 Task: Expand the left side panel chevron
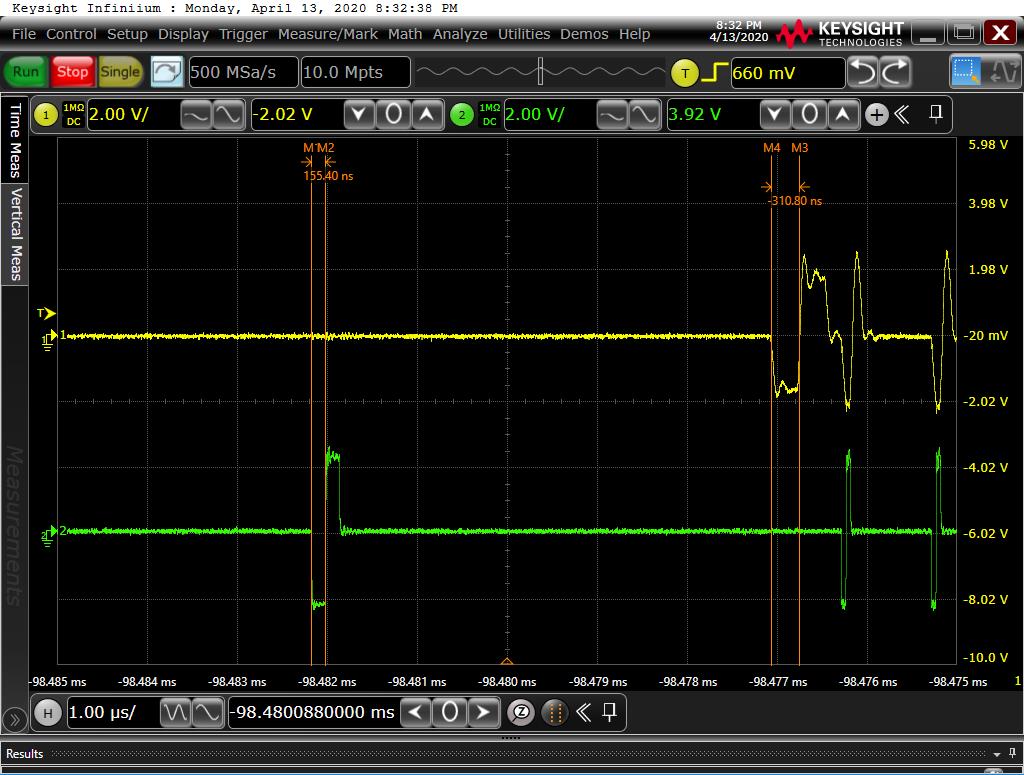coord(14,719)
